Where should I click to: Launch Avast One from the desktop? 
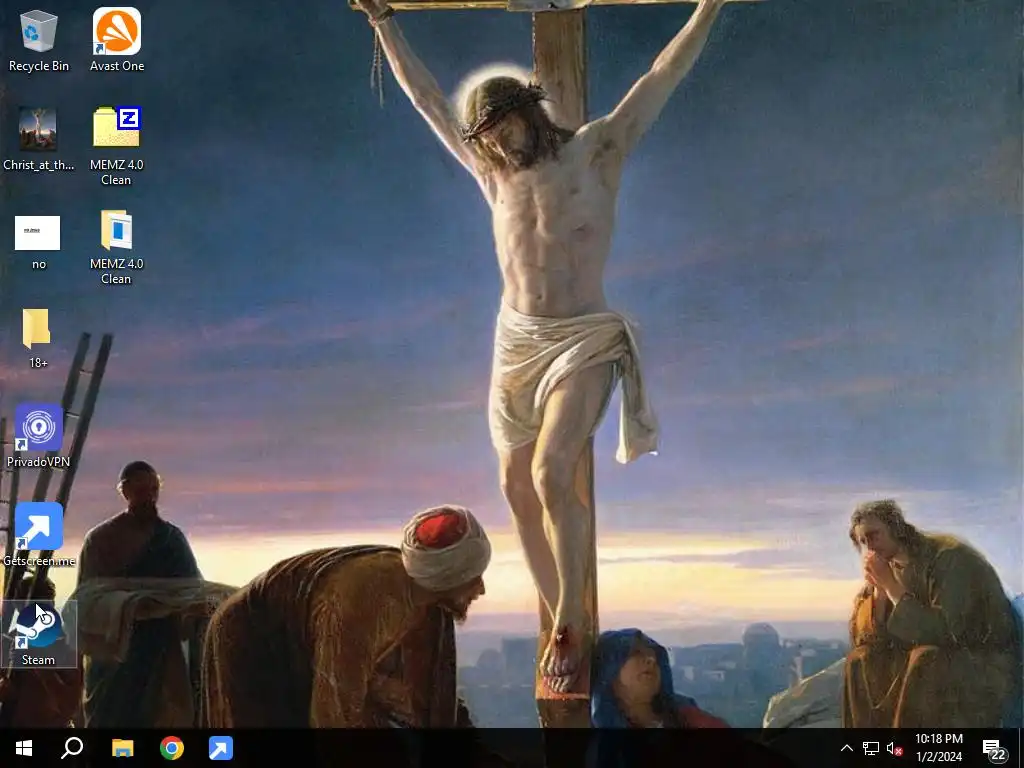coord(117,40)
